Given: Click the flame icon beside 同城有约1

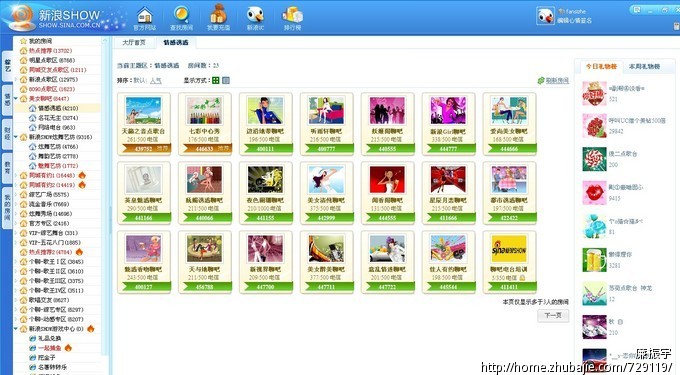Looking at the screenshot, I should click(82, 175).
